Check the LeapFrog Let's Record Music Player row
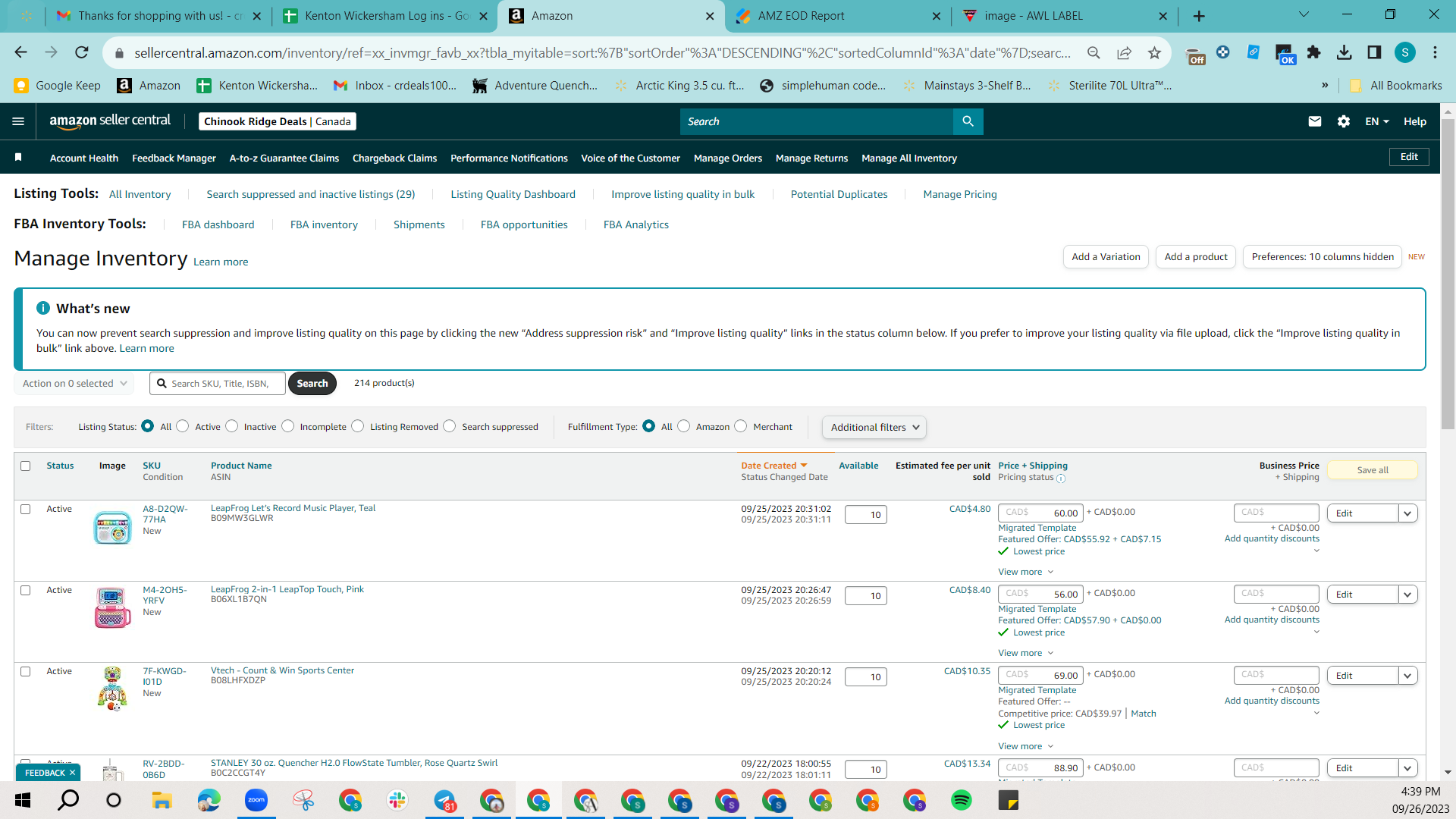 pyautogui.click(x=26, y=510)
